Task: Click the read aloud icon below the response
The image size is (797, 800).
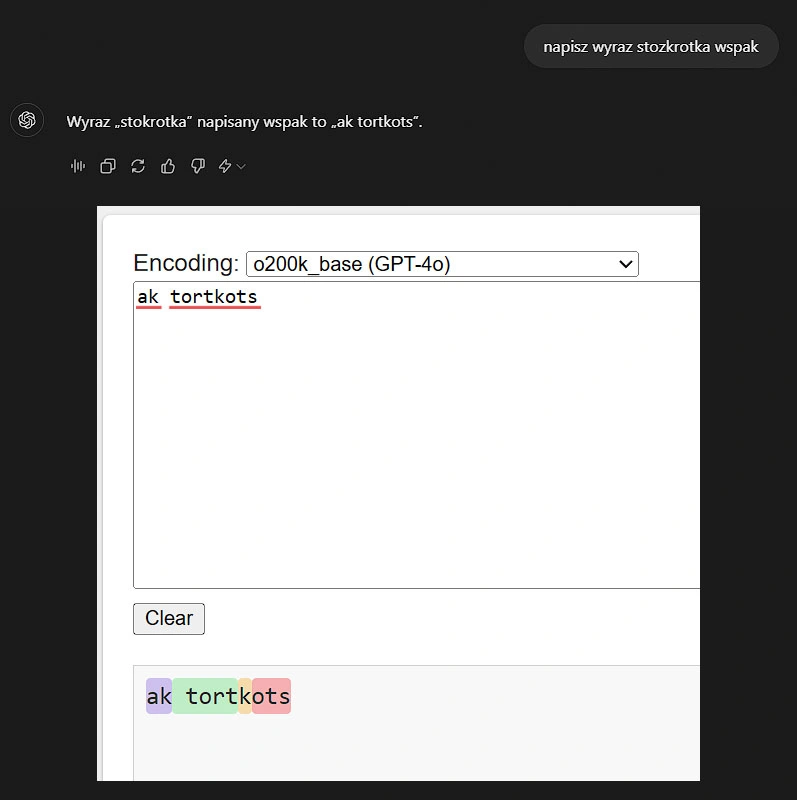Action: [78, 166]
